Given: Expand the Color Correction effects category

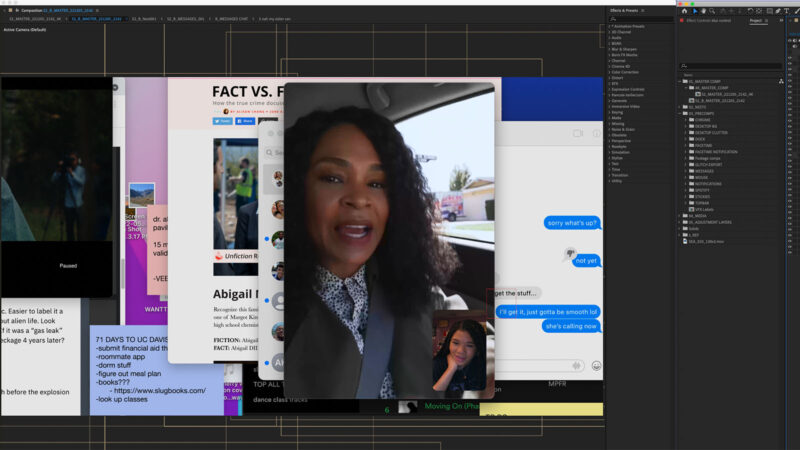Looking at the screenshot, I should (x=611, y=72).
